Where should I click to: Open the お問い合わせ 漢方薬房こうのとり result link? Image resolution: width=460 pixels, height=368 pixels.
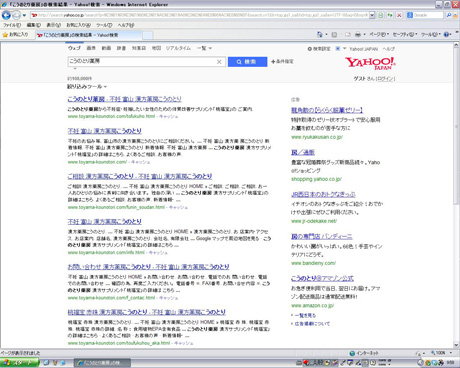coord(148,267)
